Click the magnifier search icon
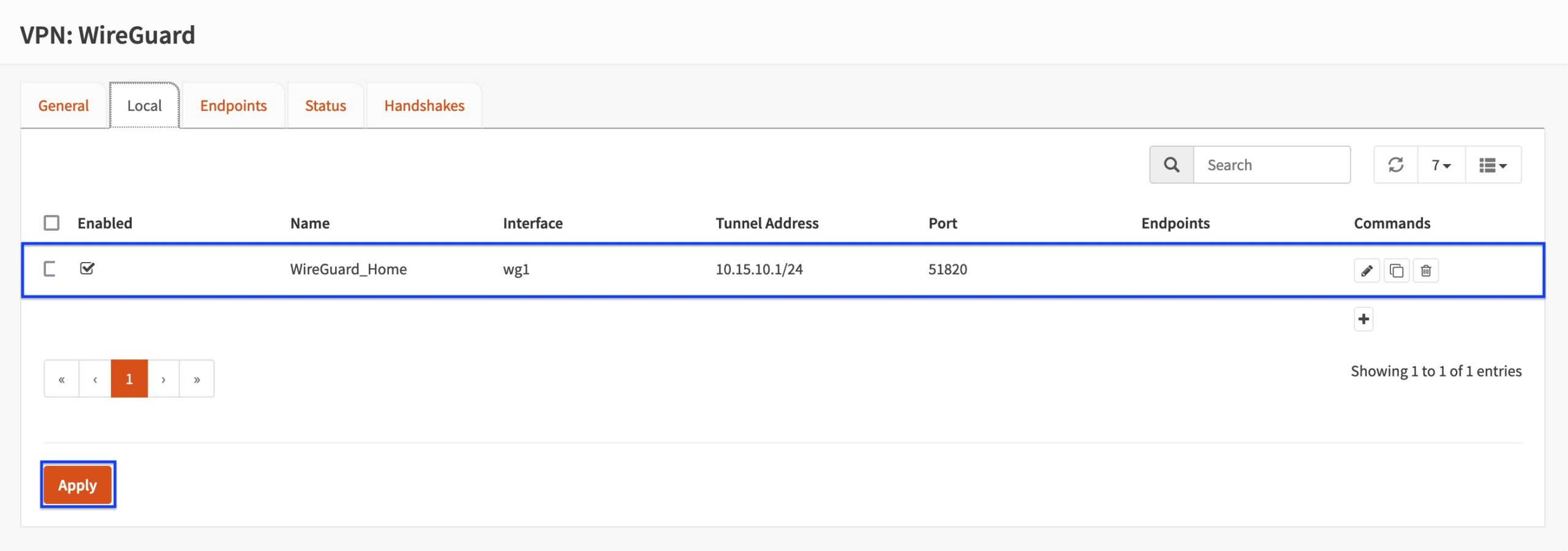1568x551 pixels. click(1172, 165)
